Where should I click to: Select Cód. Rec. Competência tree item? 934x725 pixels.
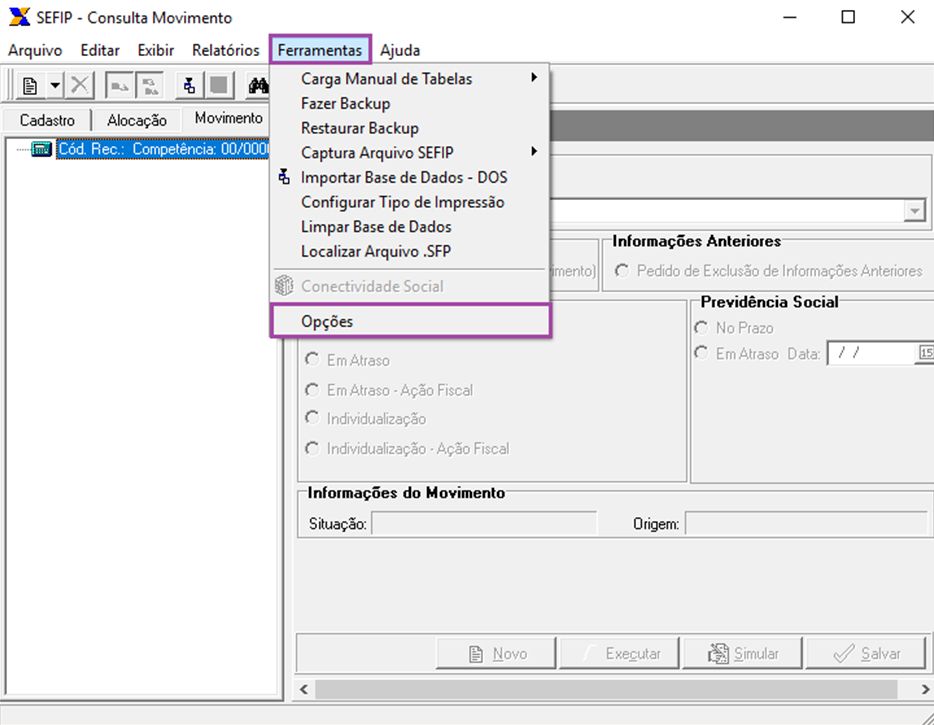pos(164,148)
